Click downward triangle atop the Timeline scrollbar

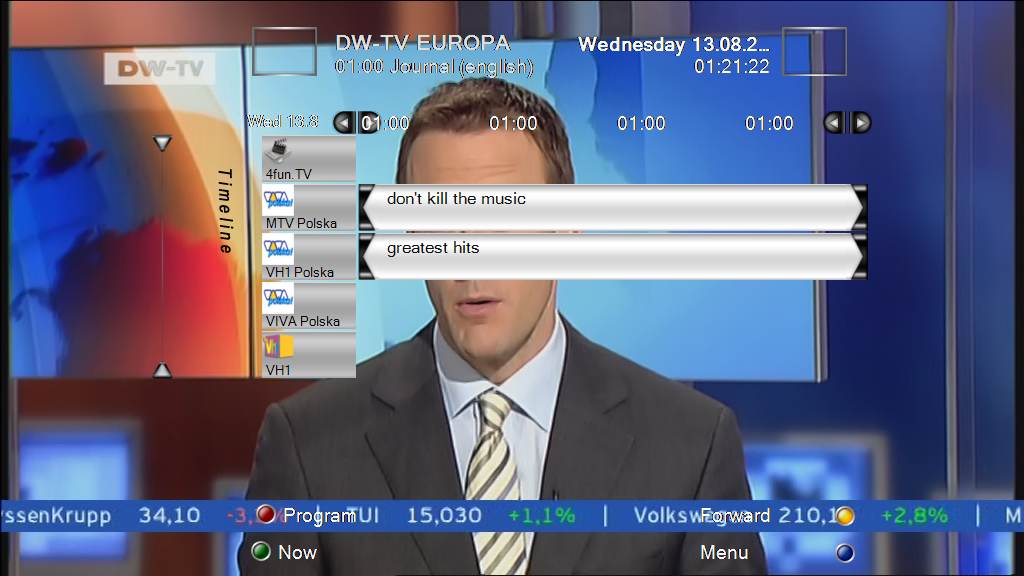click(162, 144)
